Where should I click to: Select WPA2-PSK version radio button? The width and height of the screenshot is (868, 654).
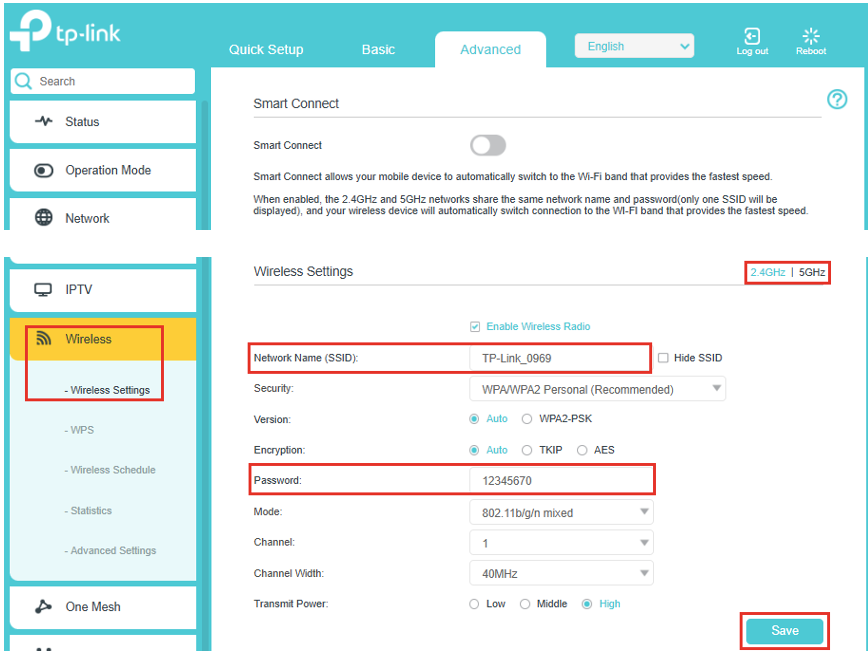[x=527, y=419]
